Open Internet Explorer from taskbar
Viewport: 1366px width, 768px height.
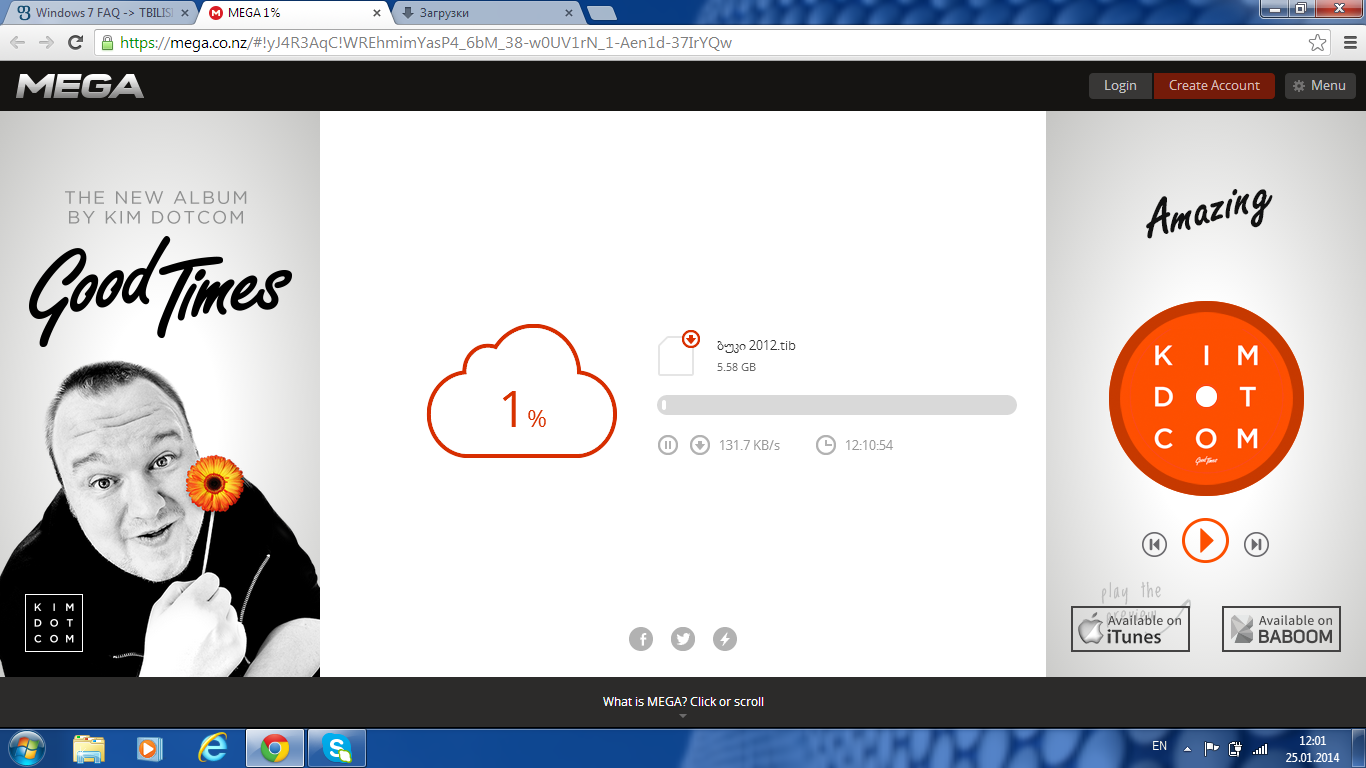212,748
